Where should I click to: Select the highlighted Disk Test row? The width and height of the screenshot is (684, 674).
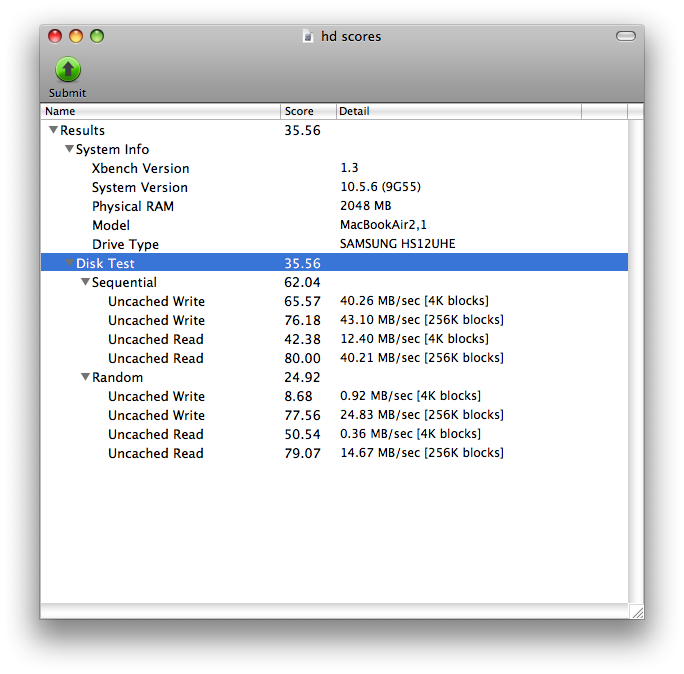pyautogui.click(x=335, y=263)
